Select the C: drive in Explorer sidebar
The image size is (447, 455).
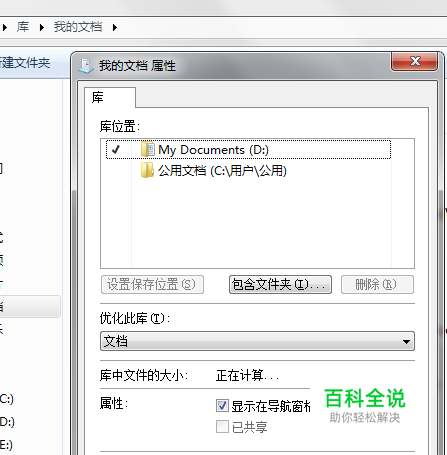coord(7,399)
